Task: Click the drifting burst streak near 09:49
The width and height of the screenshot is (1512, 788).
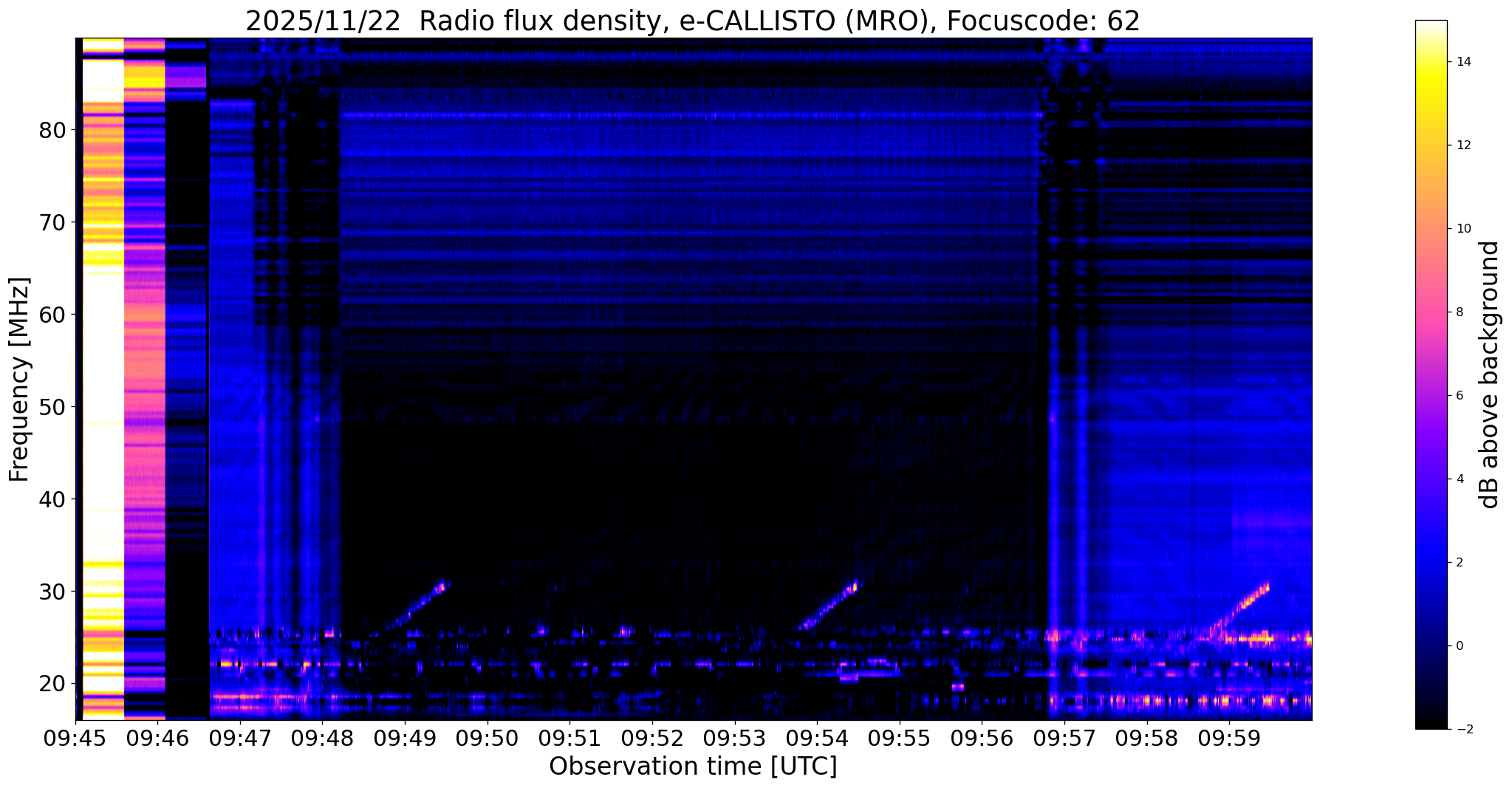Action: (418, 605)
